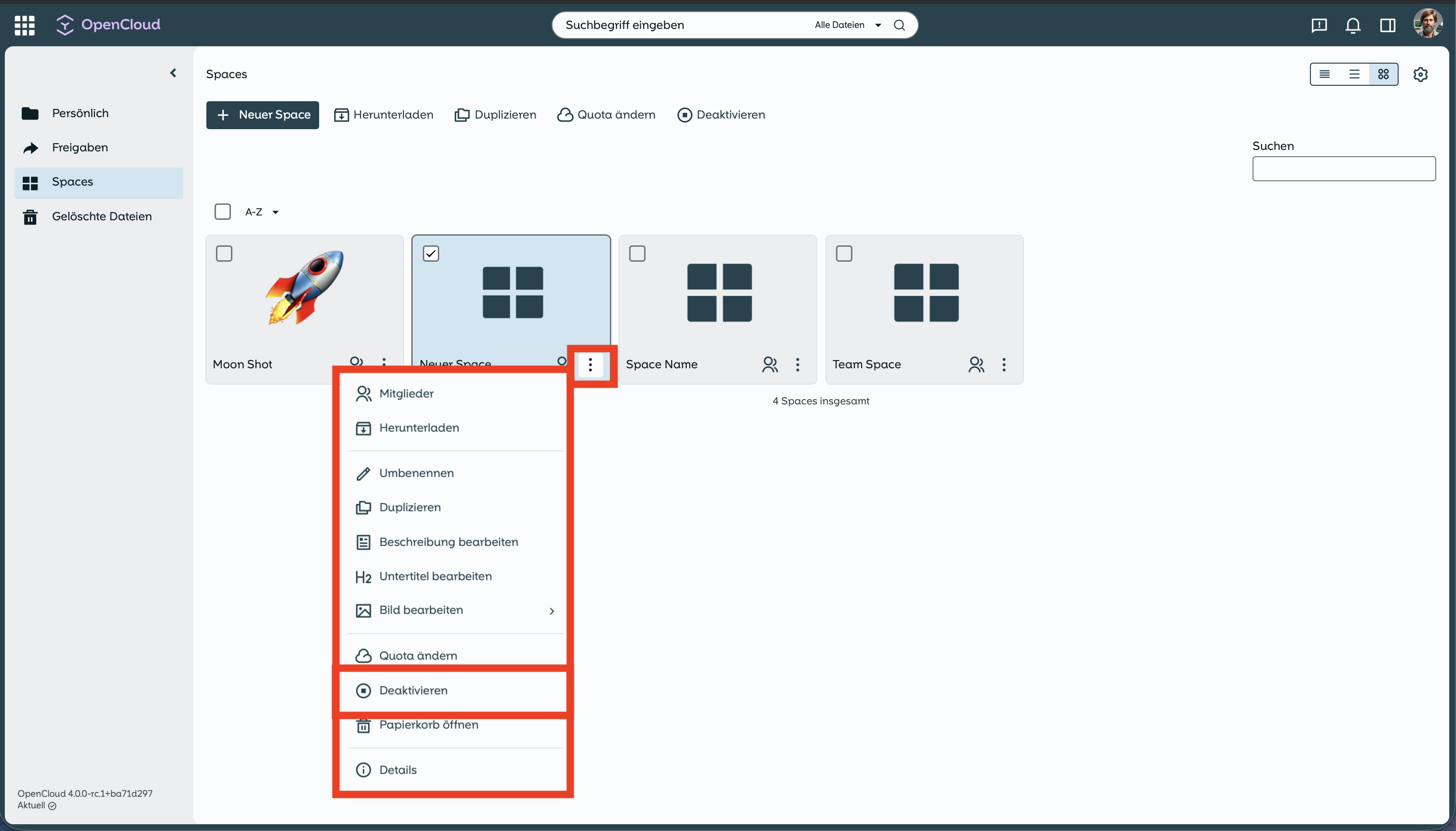This screenshot has width=1456, height=831.
Task: Switch to tiles view icon
Action: click(x=1383, y=74)
